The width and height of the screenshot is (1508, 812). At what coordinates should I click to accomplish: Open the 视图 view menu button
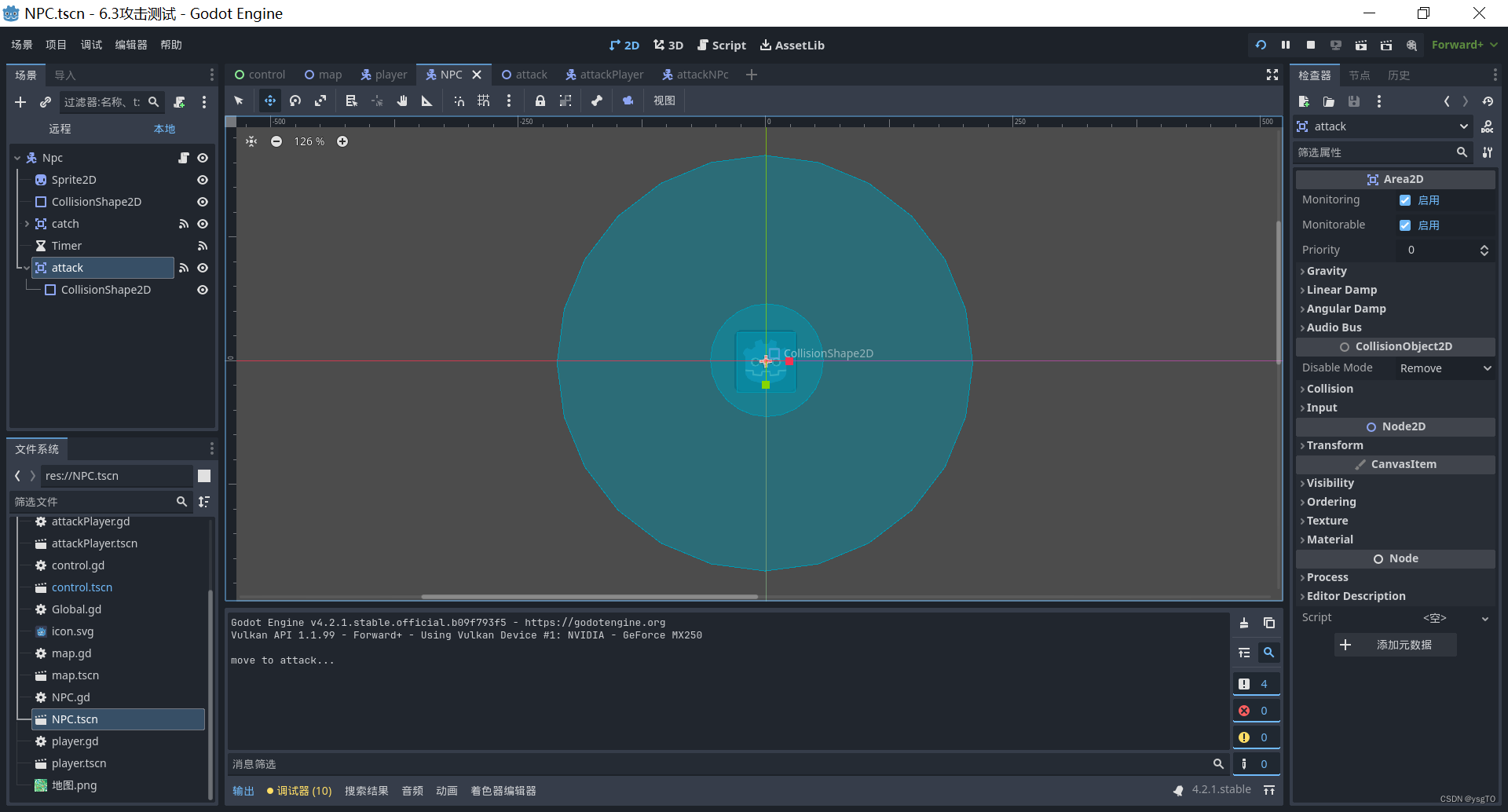click(x=664, y=101)
